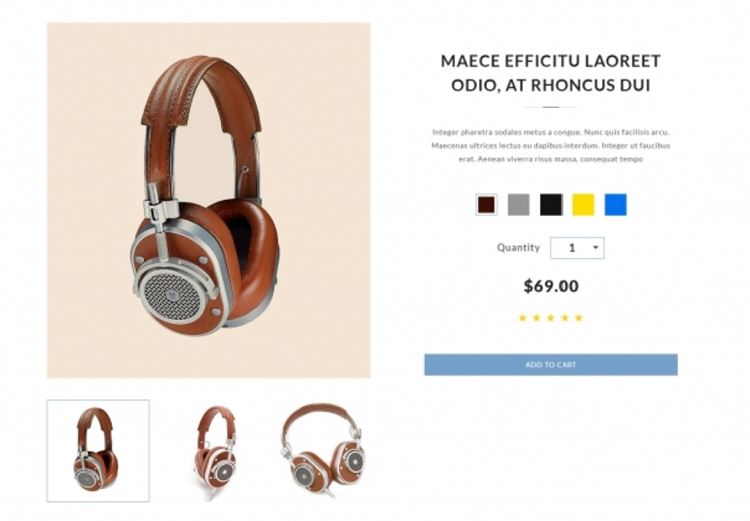Click the main headphone product image
The width and height of the screenshot is (750, 521).
click(x=209, y=200)
